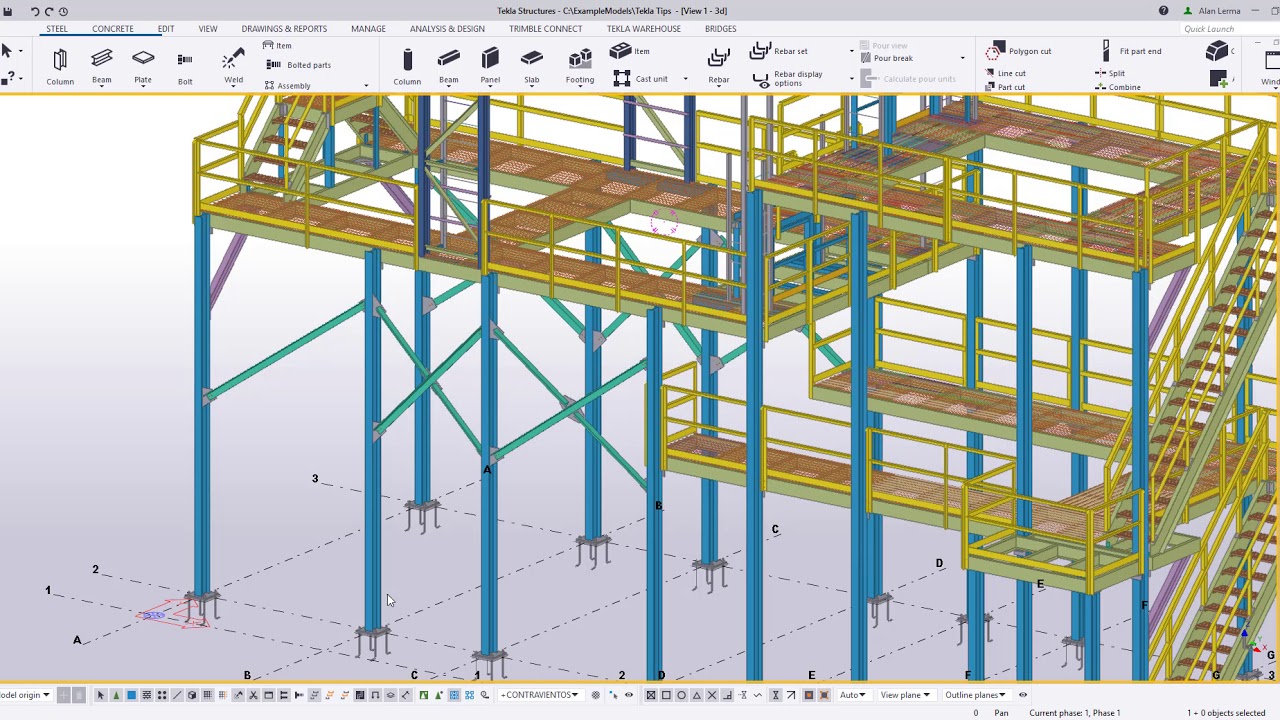
Task: Open the model origin dropdown
Action: (25, 695)
